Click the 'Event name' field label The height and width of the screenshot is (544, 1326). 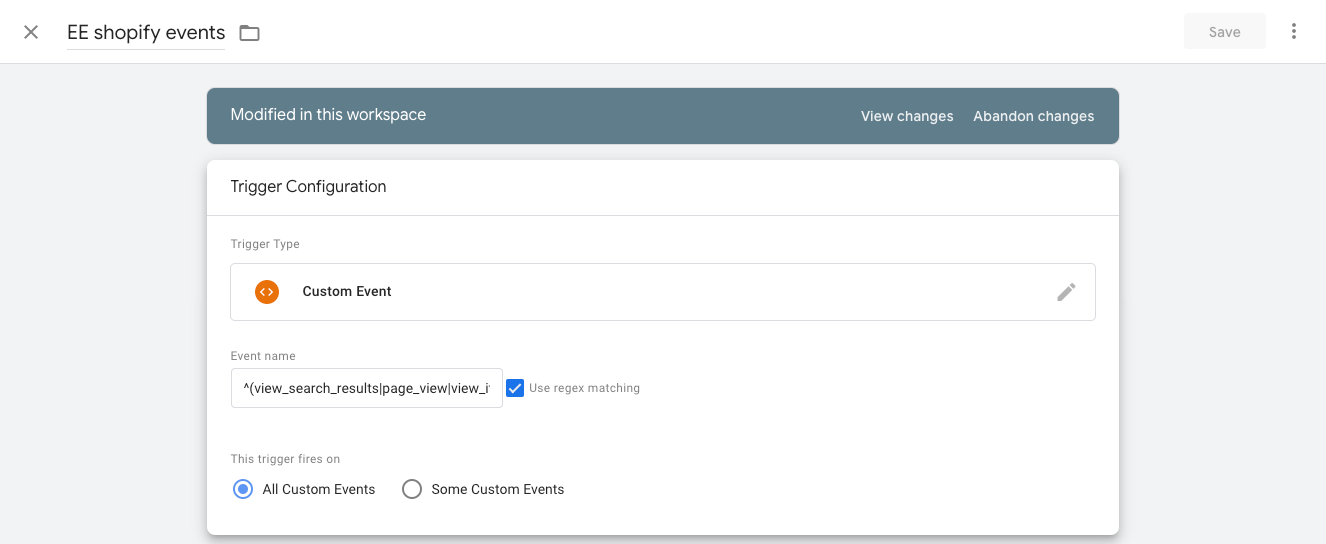pos(263,356)
